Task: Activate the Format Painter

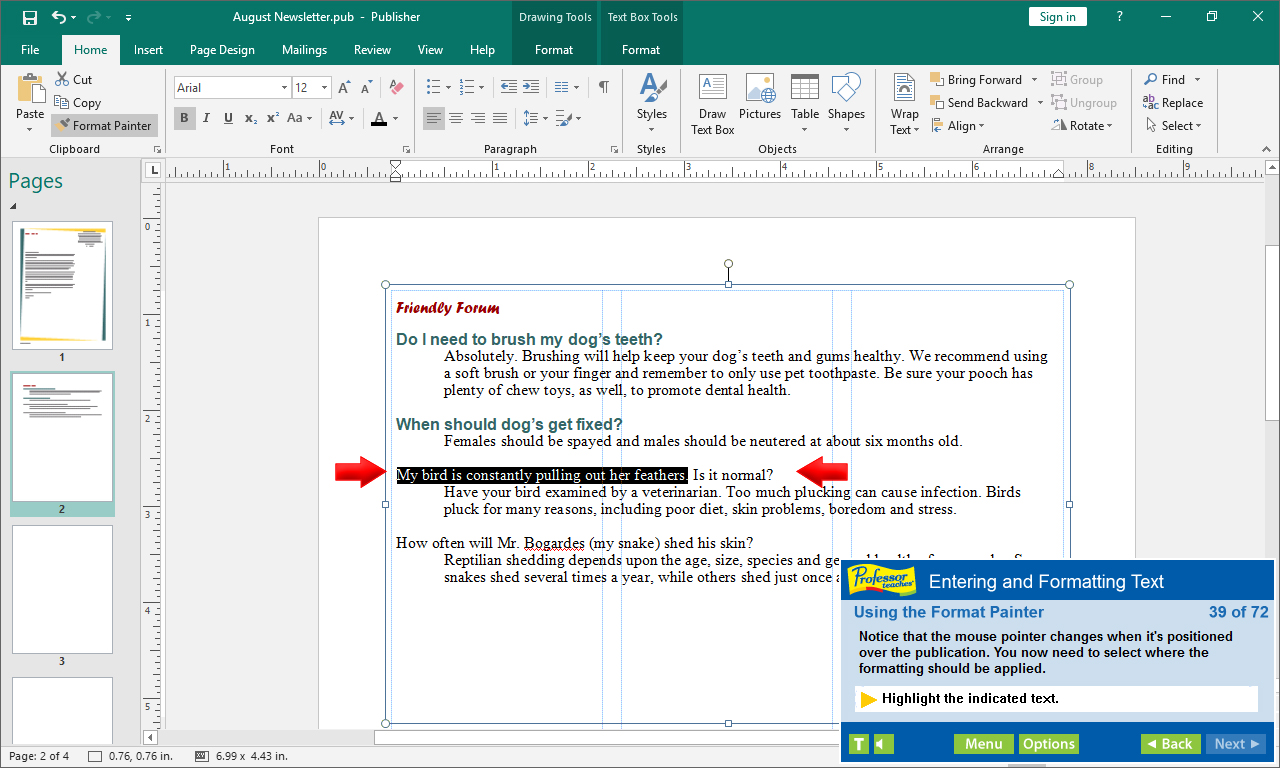Action: tap(104, 125)
